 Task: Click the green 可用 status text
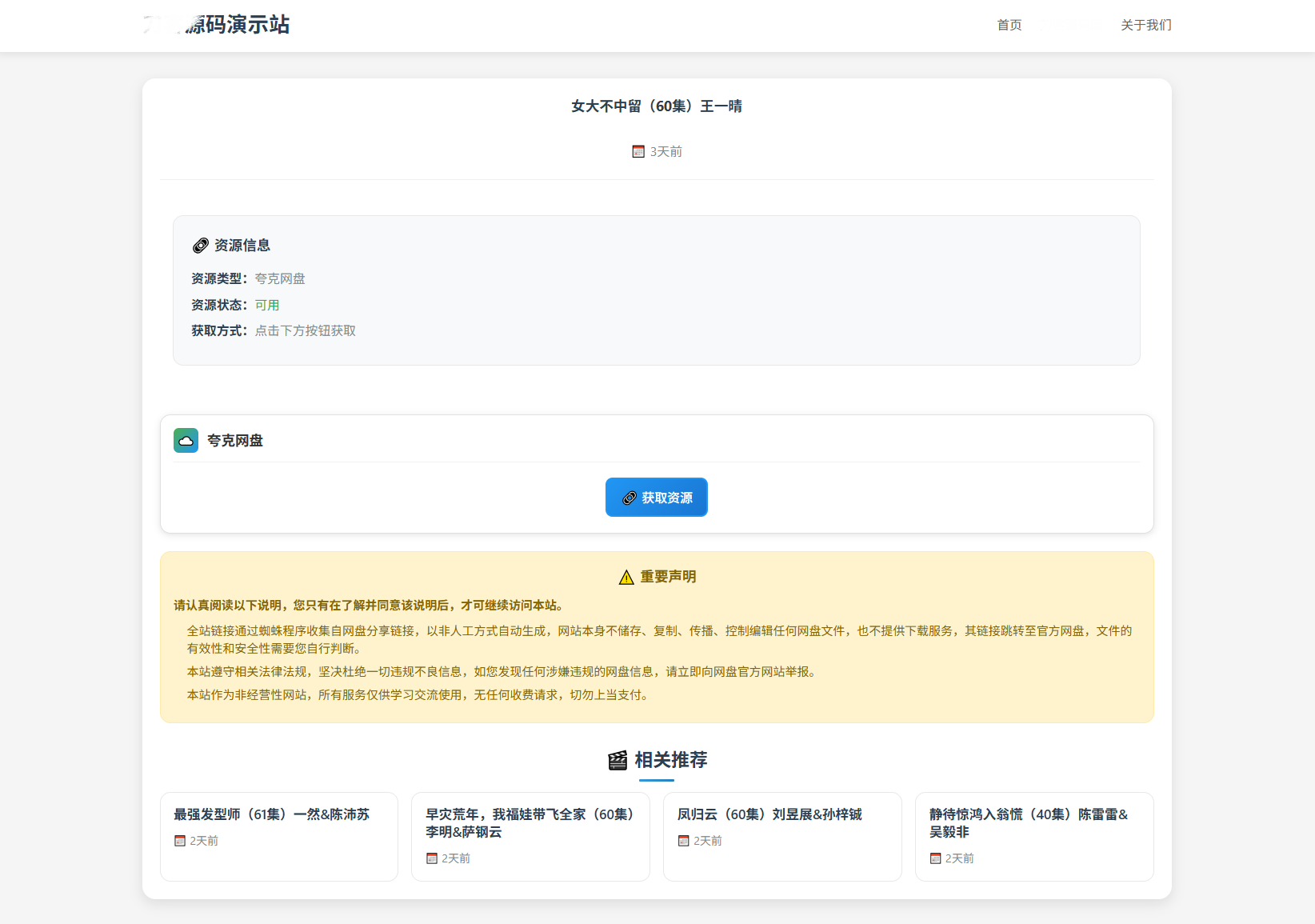coord(267,305)
